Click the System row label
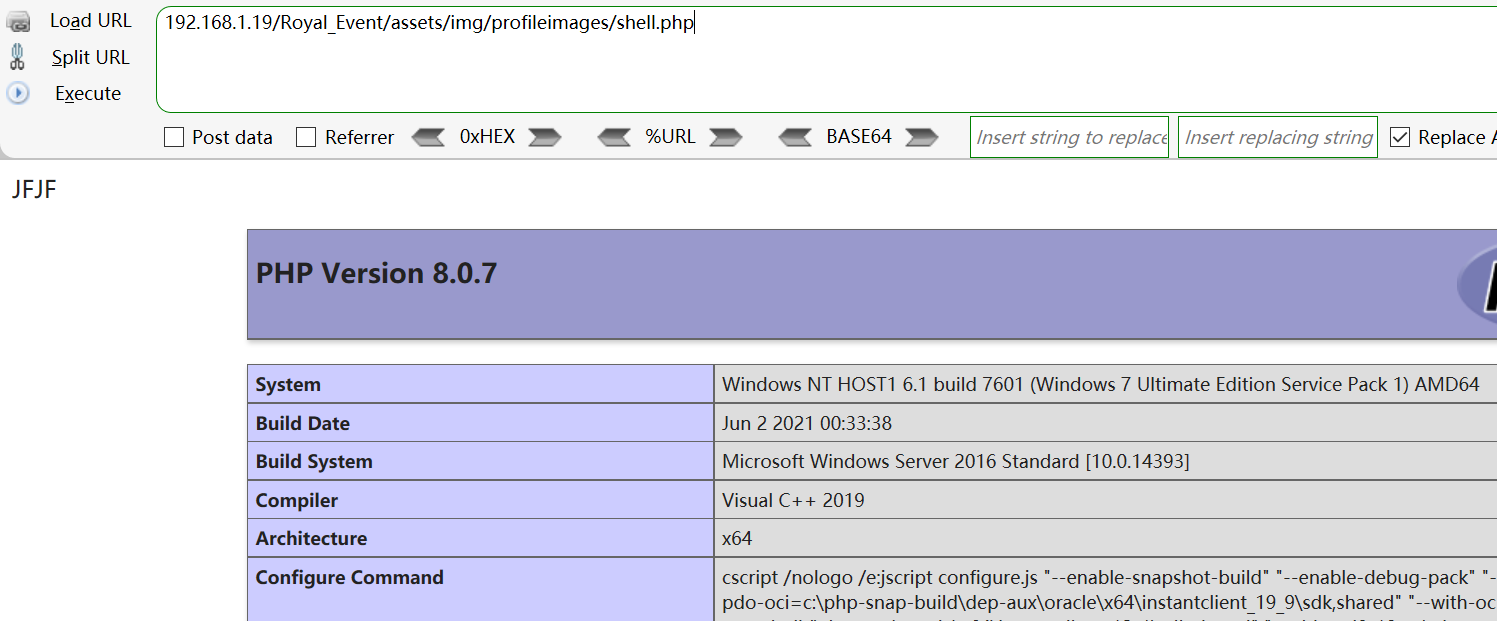 [288, 385]
